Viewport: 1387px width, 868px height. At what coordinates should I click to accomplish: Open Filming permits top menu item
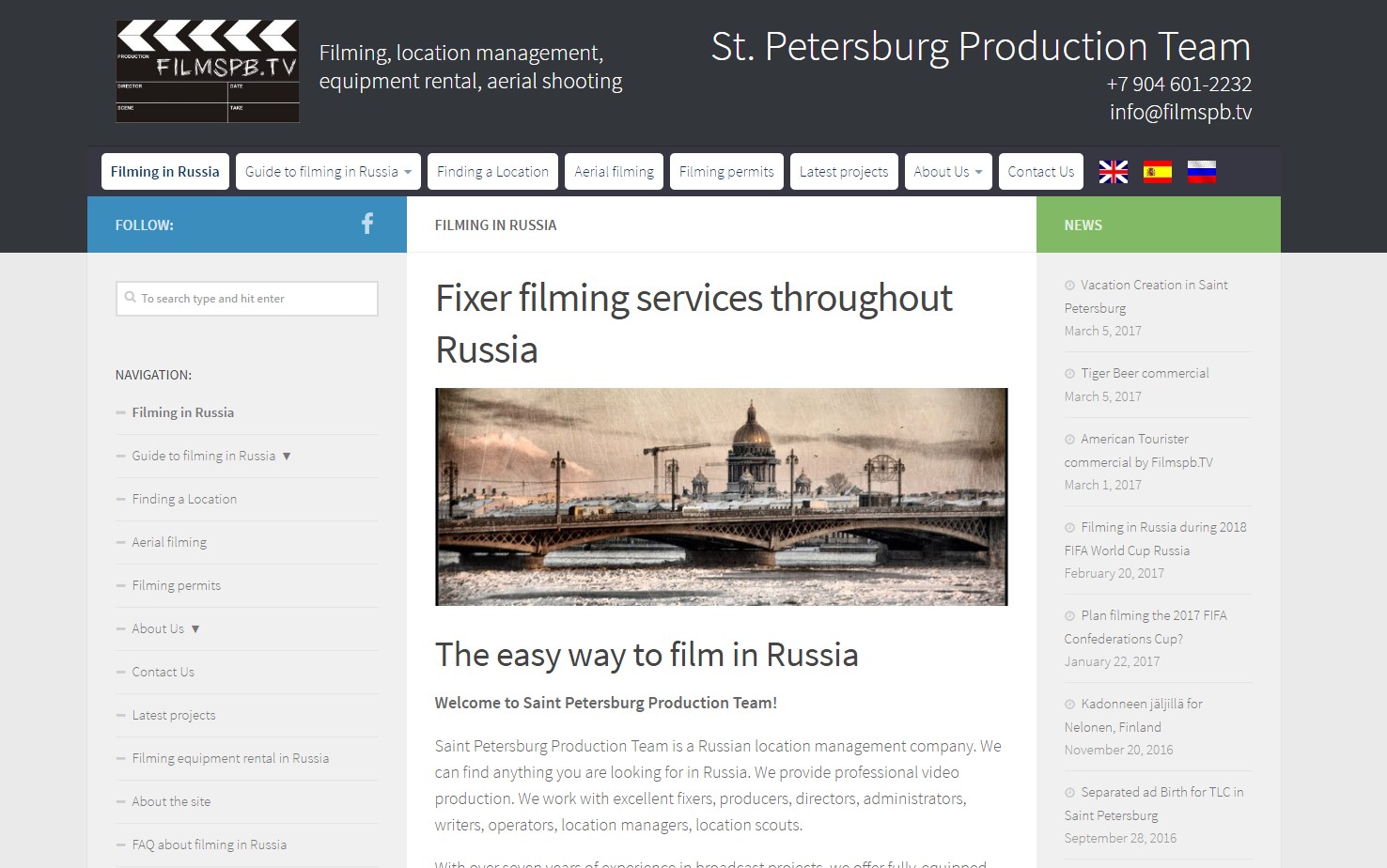point(726,172)
